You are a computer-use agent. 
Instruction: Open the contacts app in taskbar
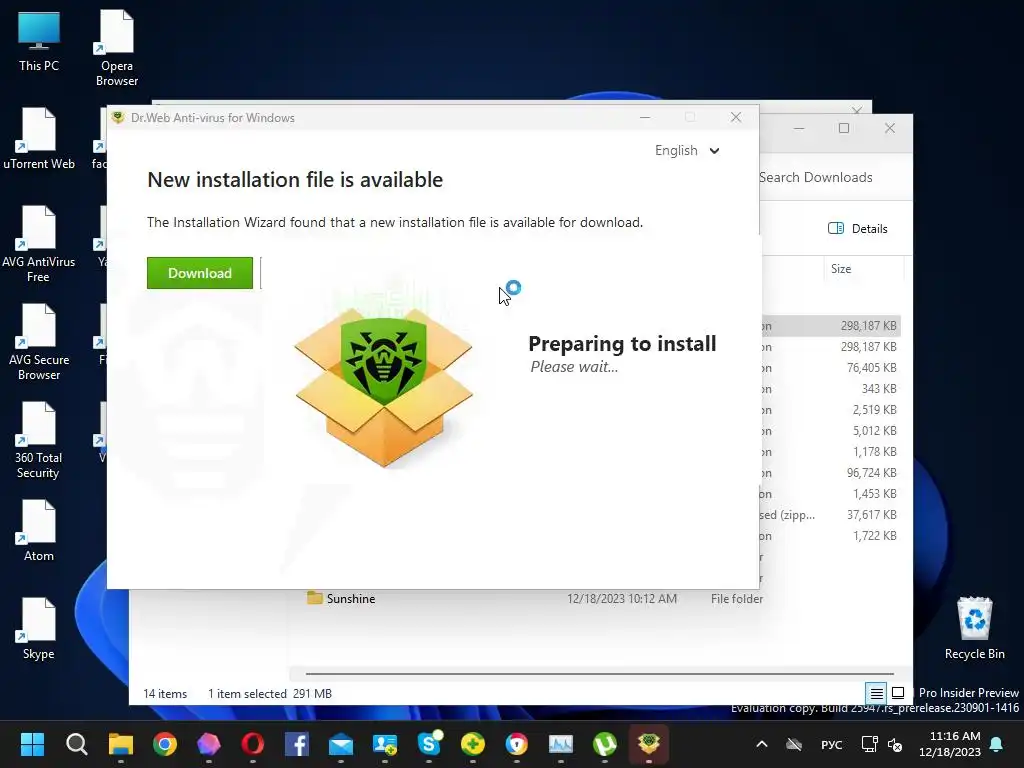[385, 744]
